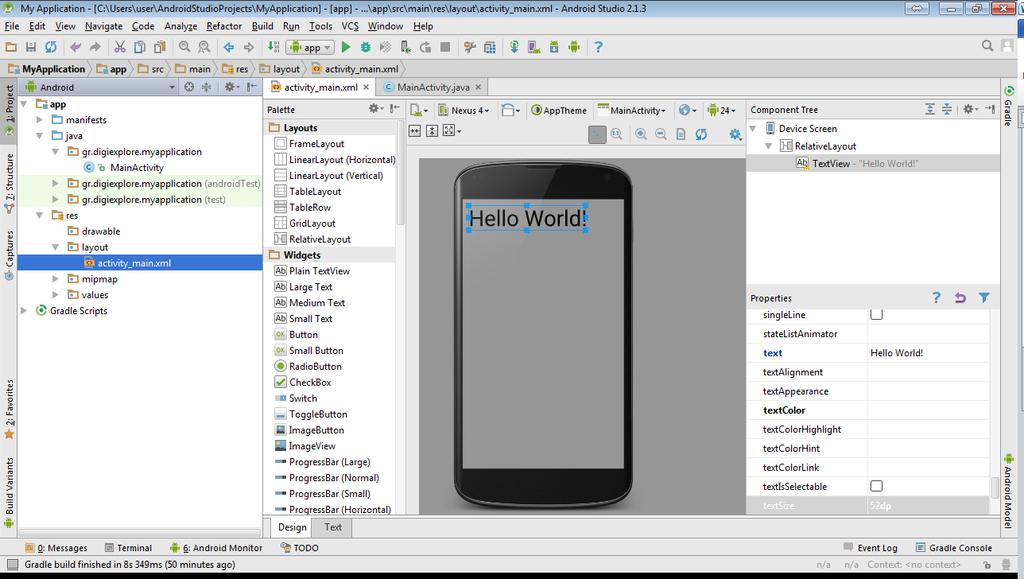This screenshot has width=1024, height=579.
Task: Open design preview settings gear
Action: coord(735,134)
